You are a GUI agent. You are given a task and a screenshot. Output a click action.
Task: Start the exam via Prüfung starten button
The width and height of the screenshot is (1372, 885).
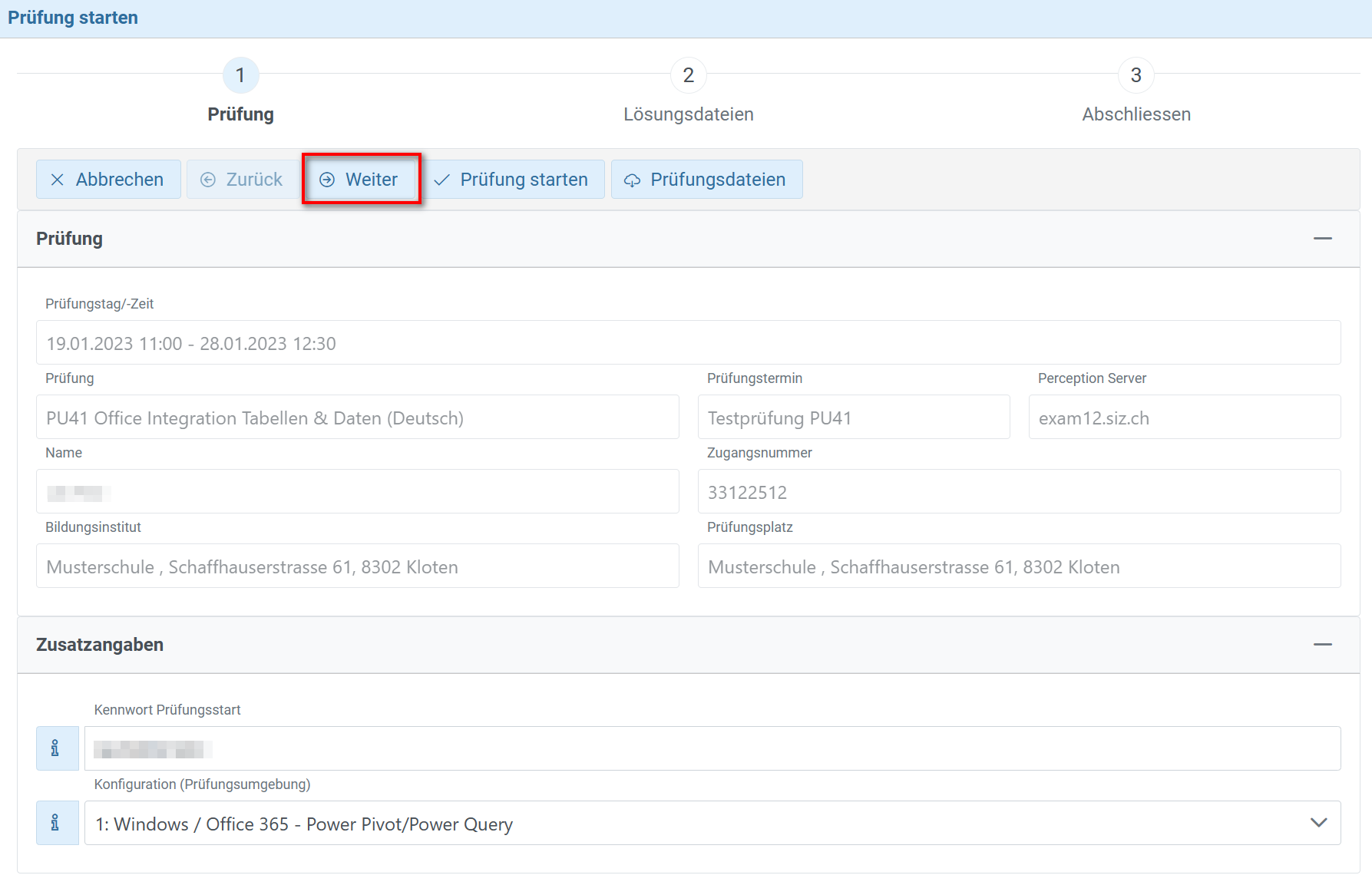pyautogui.click(x=513, y=180)
